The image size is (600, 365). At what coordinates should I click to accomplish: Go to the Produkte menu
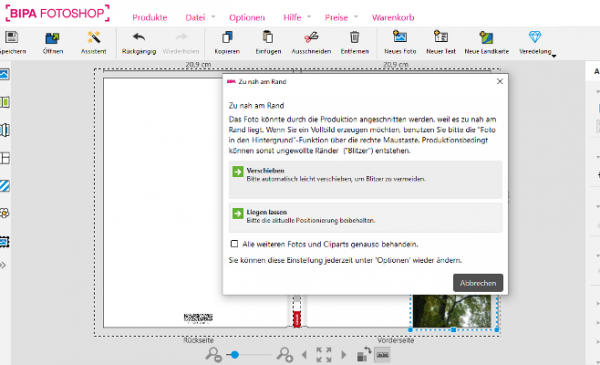(150, 18)
